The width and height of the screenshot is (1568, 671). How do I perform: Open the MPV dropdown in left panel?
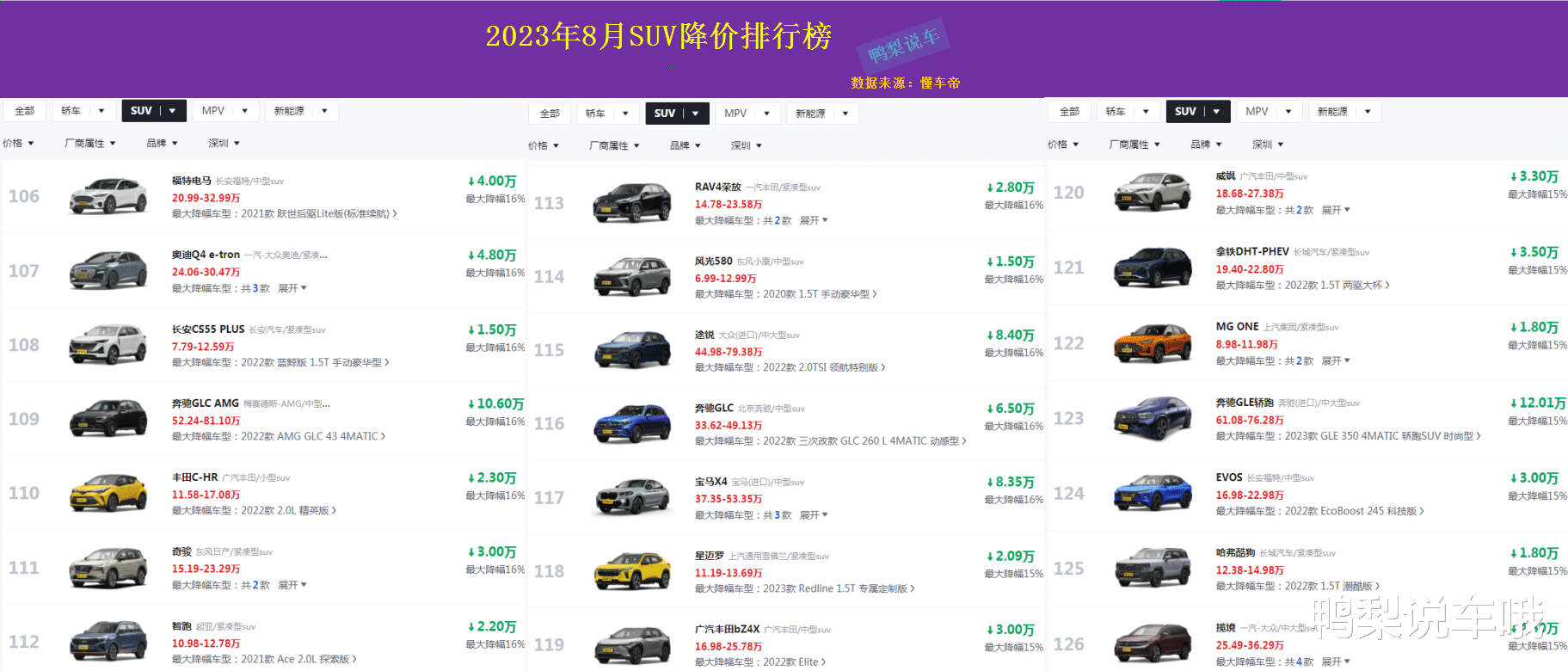(x=224, y=111)
